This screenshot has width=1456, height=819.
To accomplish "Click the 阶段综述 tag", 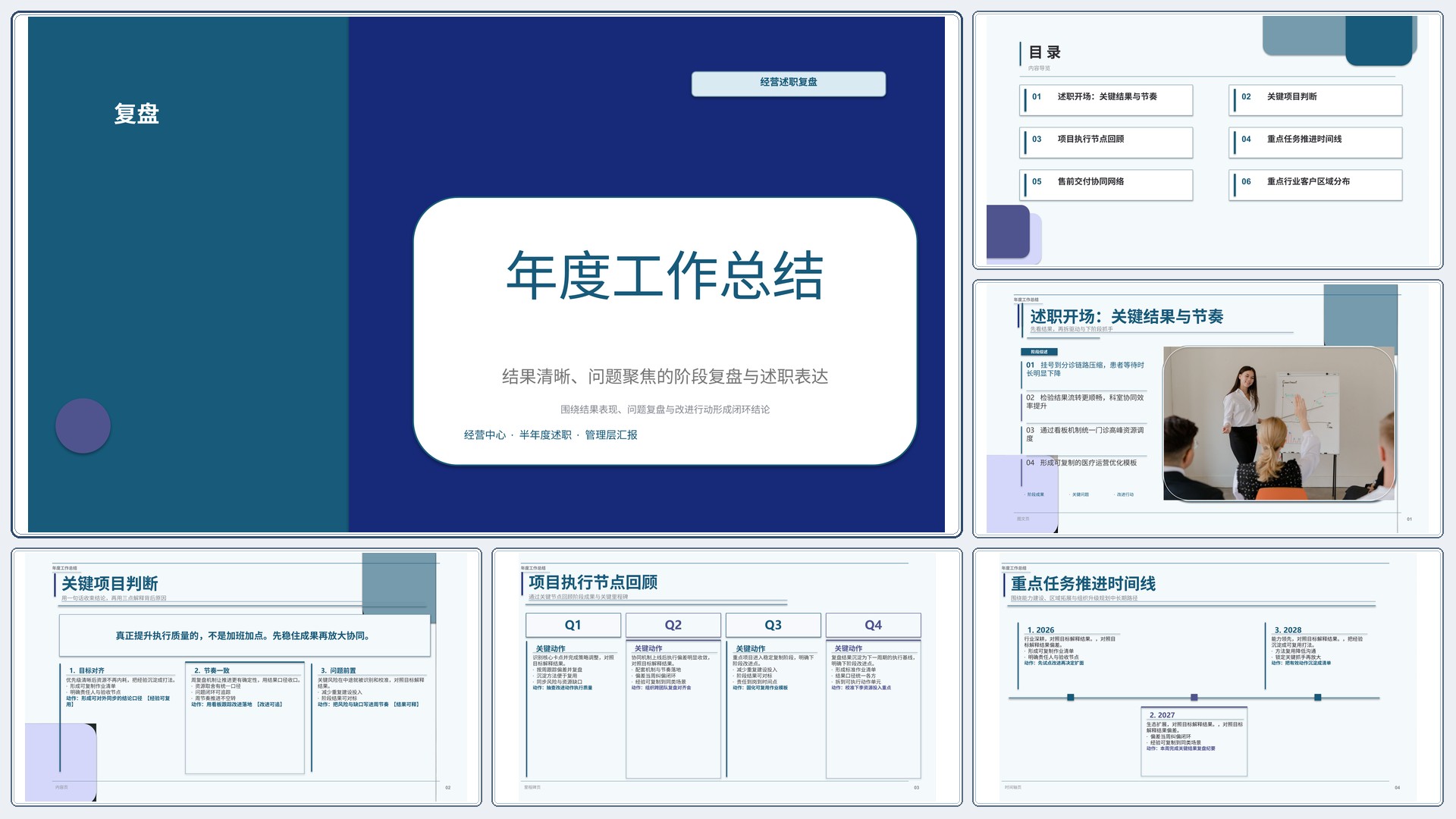I will tap(1039, 352).
